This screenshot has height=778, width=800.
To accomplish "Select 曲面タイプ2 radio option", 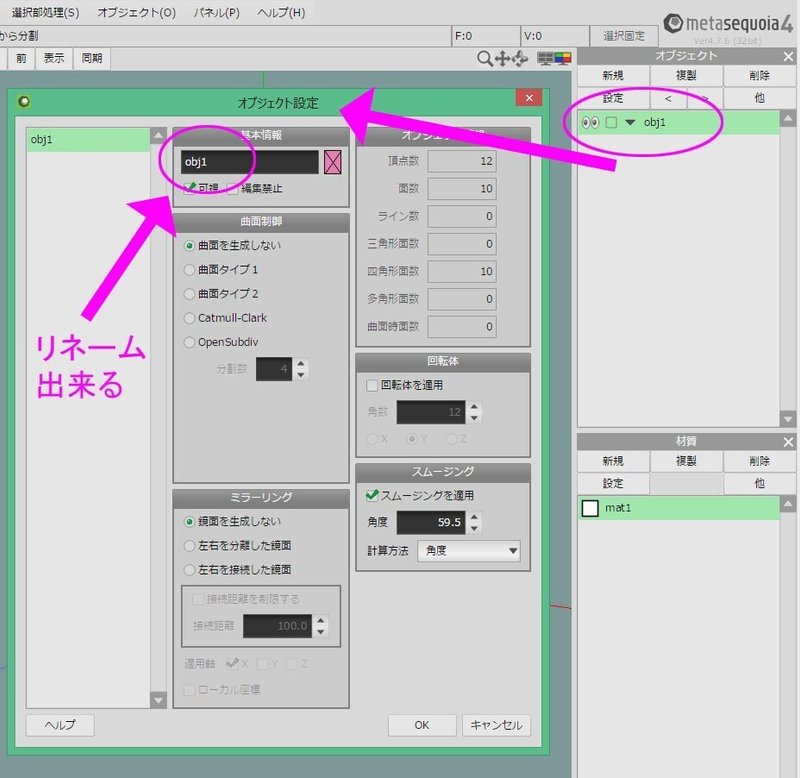I will [x=189, y=294].
